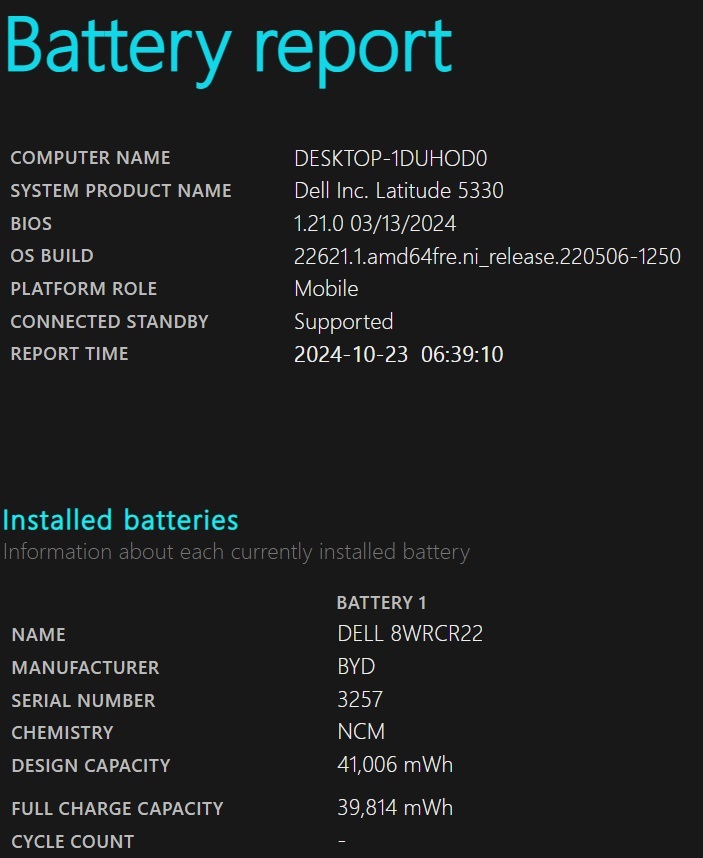This screenshot has height=858, width=703.
Task: Click the FULL CHARGE CAPACITY label
Action: pos(118,808)
